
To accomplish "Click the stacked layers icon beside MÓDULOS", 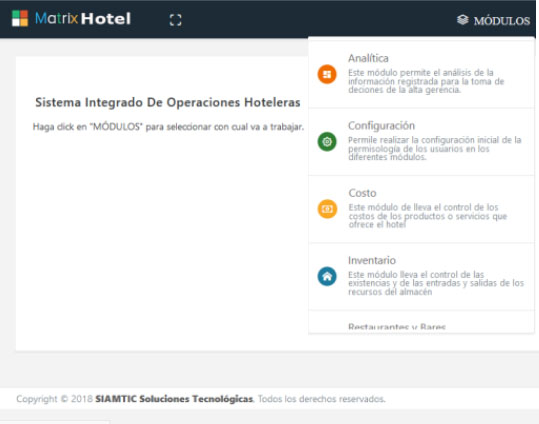I will click(x=463, y=20).
